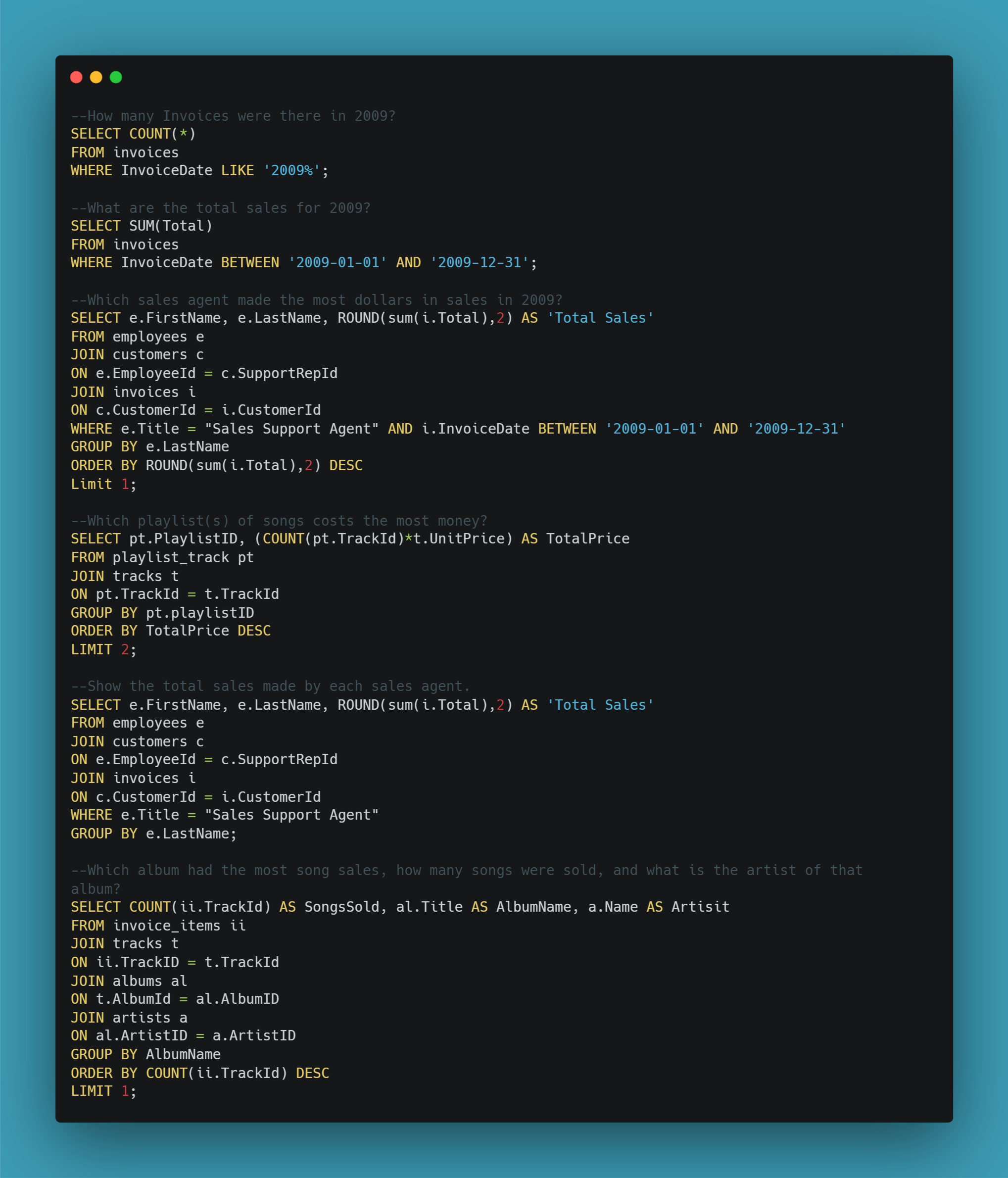Viewport: 1008px width, 1178px height.
Task: Click the SUM(Total) expression
Action: pos(171,226)
